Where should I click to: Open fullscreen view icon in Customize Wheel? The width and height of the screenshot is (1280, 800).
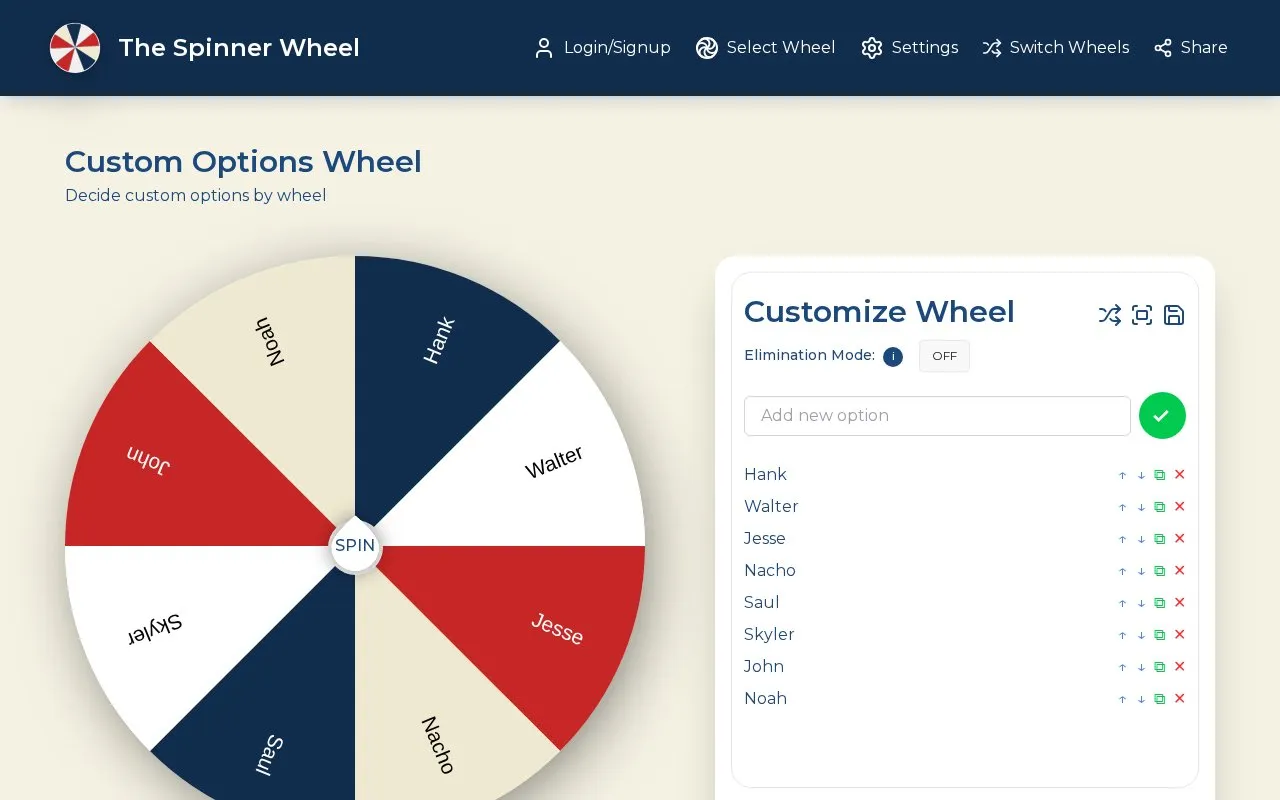(1142, 315)
